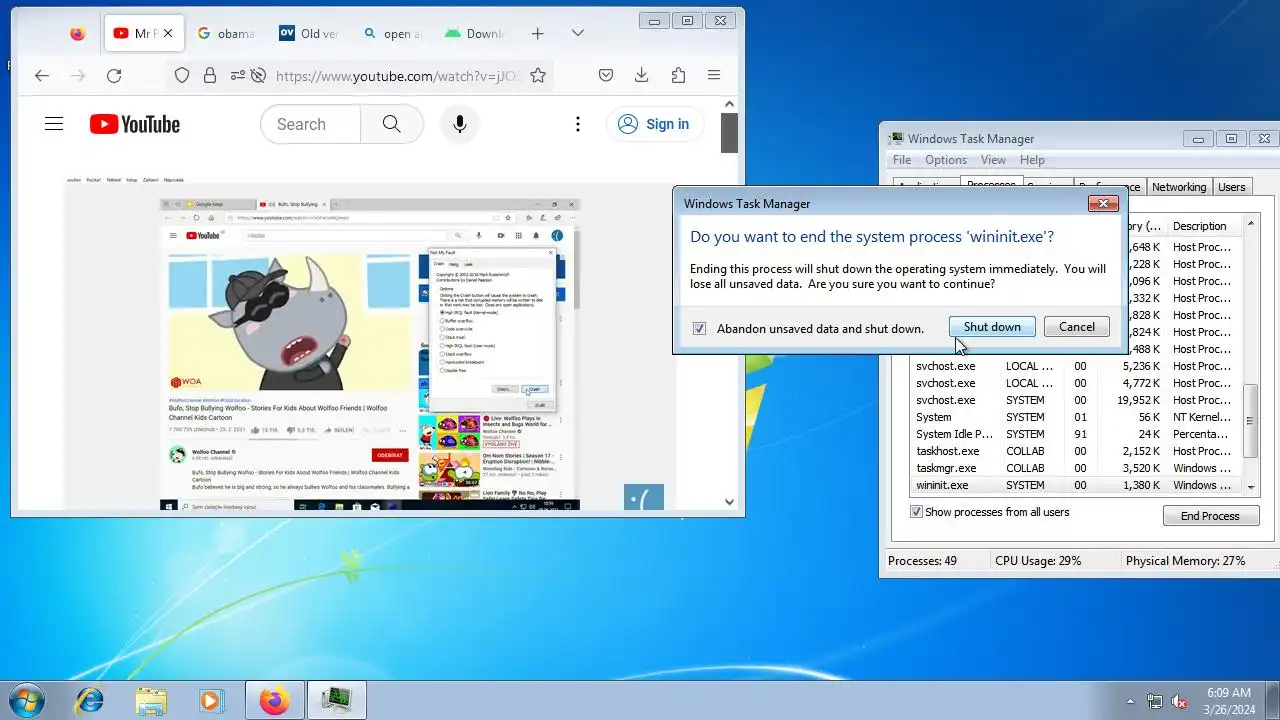This screenshot has width=1280, height=720.
Task: Open the Windows Start menu
Action: click(27, 700)
